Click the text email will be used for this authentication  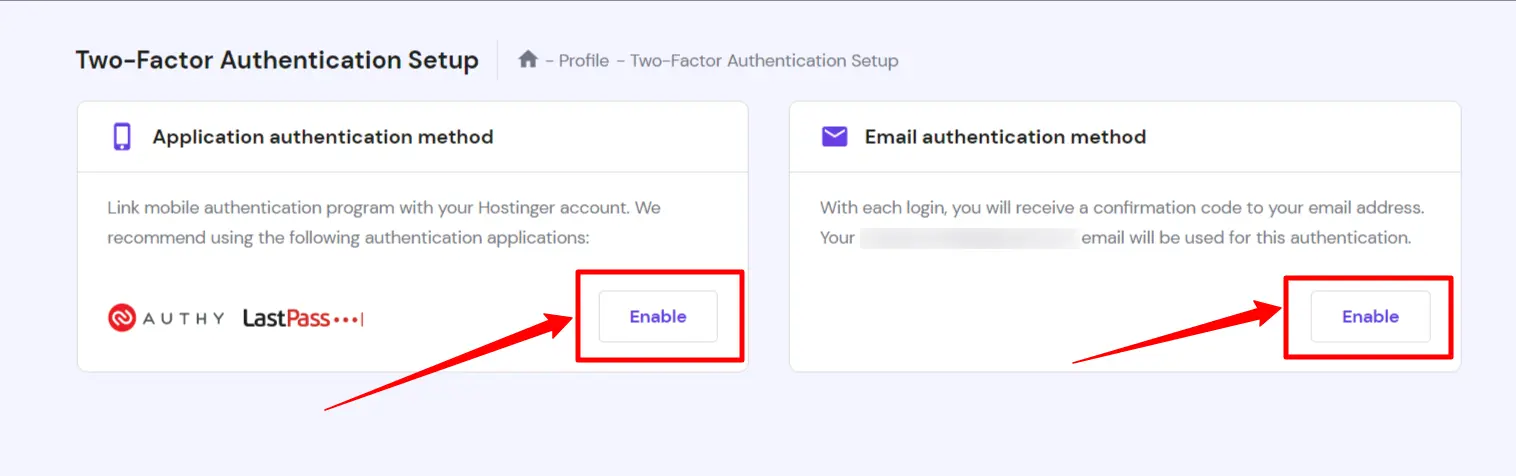click(x=1246, y=238)
